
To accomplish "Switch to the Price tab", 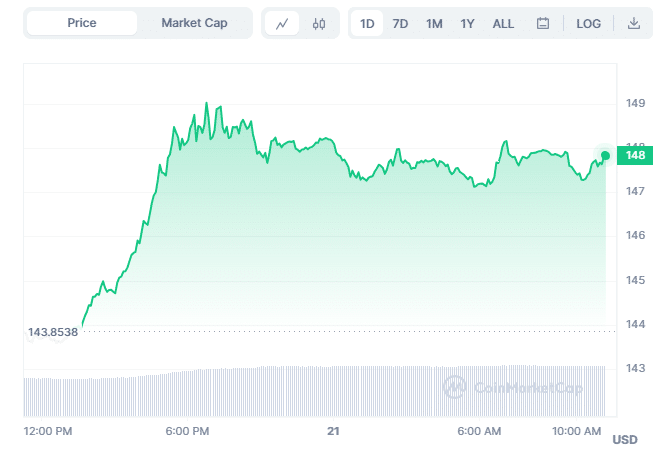I will pyautogui.click(x=82, y=23).
